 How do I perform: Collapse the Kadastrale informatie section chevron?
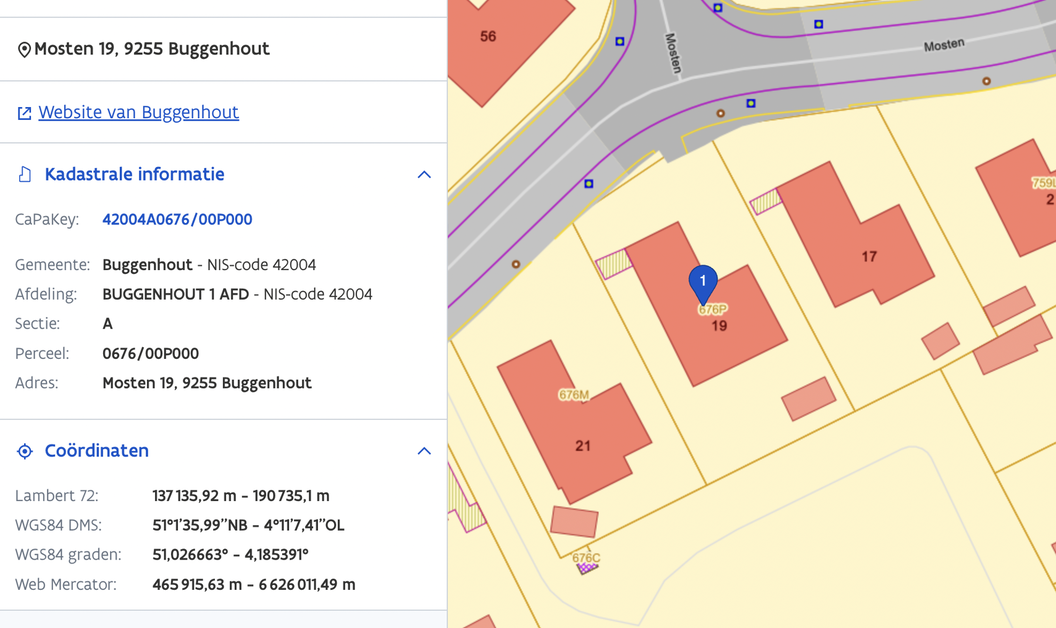tap(424, 175)
